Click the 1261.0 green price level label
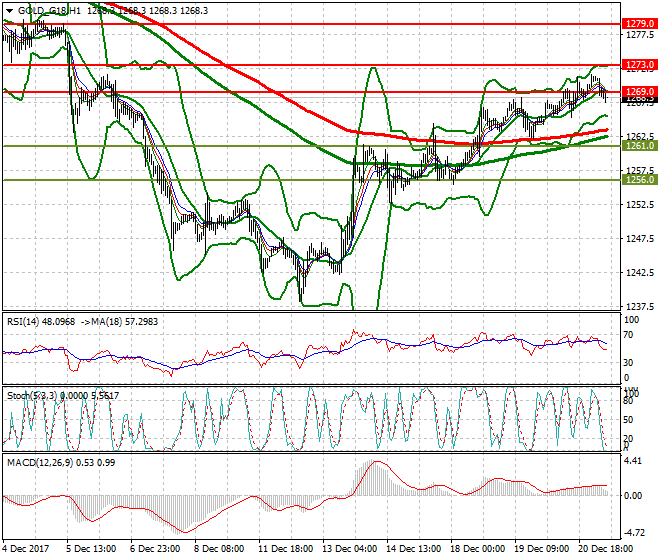 (x=640, y=146)
